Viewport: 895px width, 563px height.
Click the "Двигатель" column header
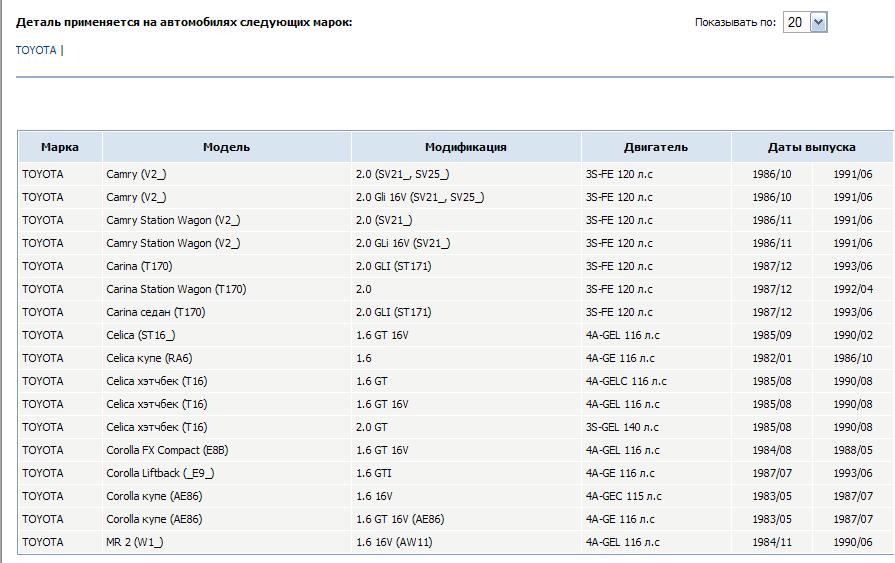coord(655,147)
